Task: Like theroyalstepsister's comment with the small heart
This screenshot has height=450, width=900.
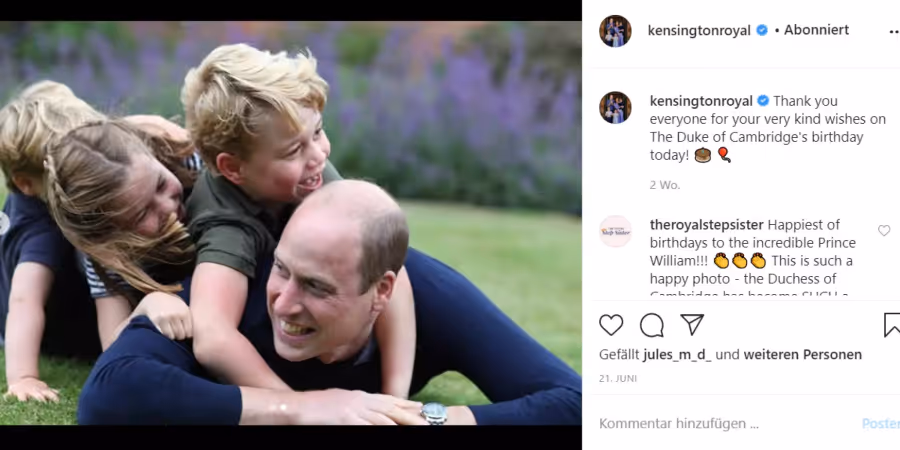Action: (884, 231)
